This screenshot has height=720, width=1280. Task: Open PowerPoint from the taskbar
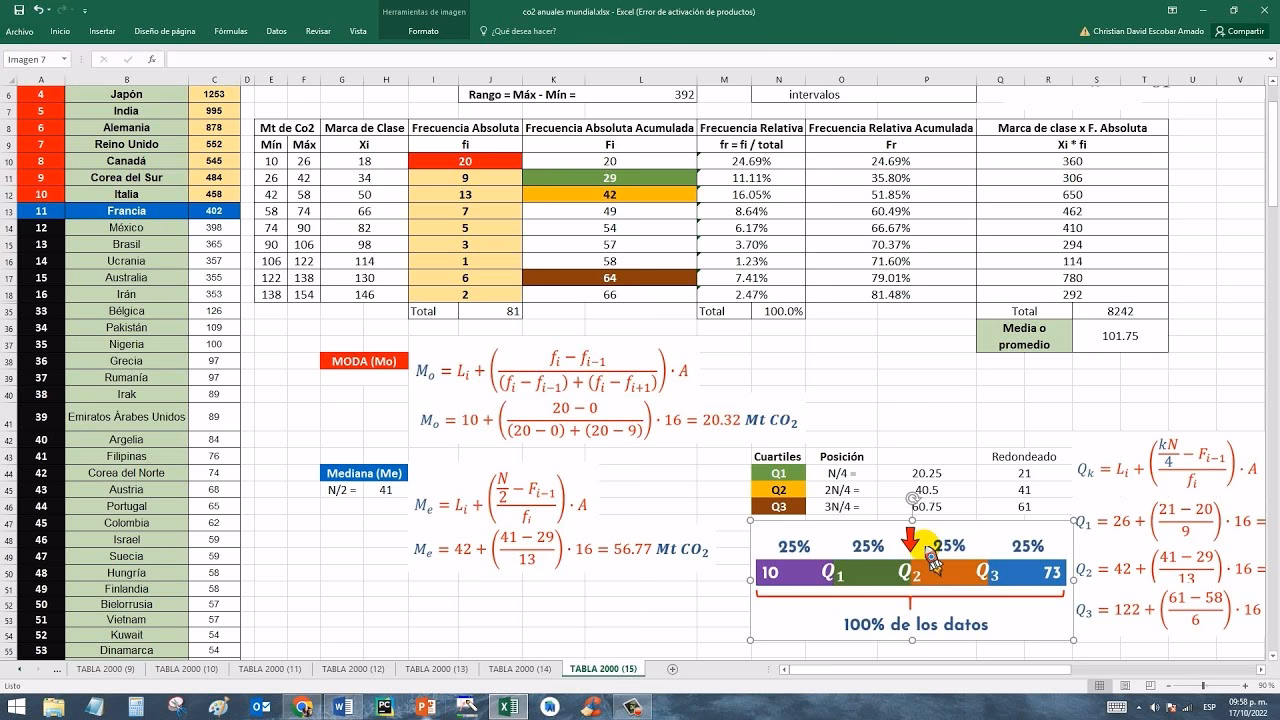[425, 707]
